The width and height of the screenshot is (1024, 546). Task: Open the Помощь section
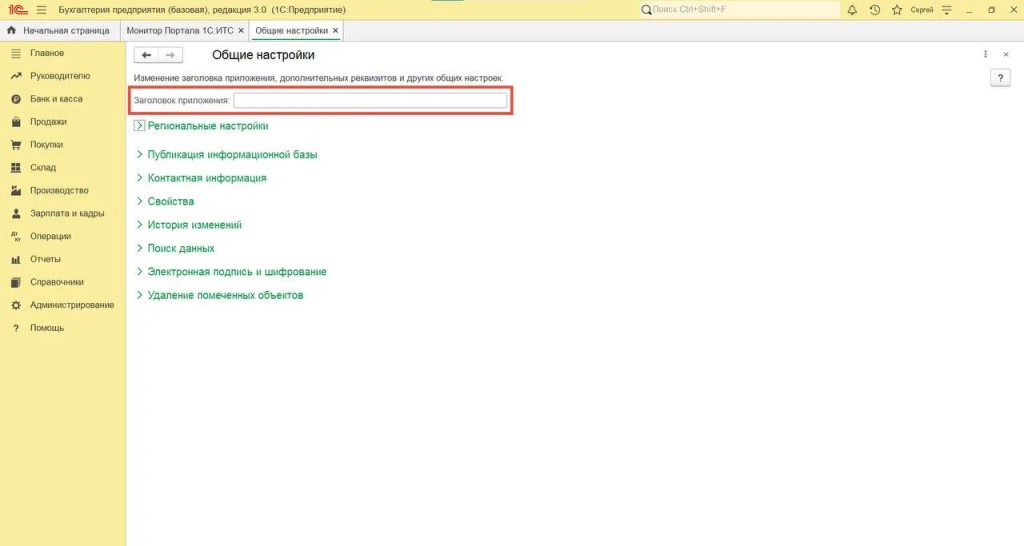(47, 328)
